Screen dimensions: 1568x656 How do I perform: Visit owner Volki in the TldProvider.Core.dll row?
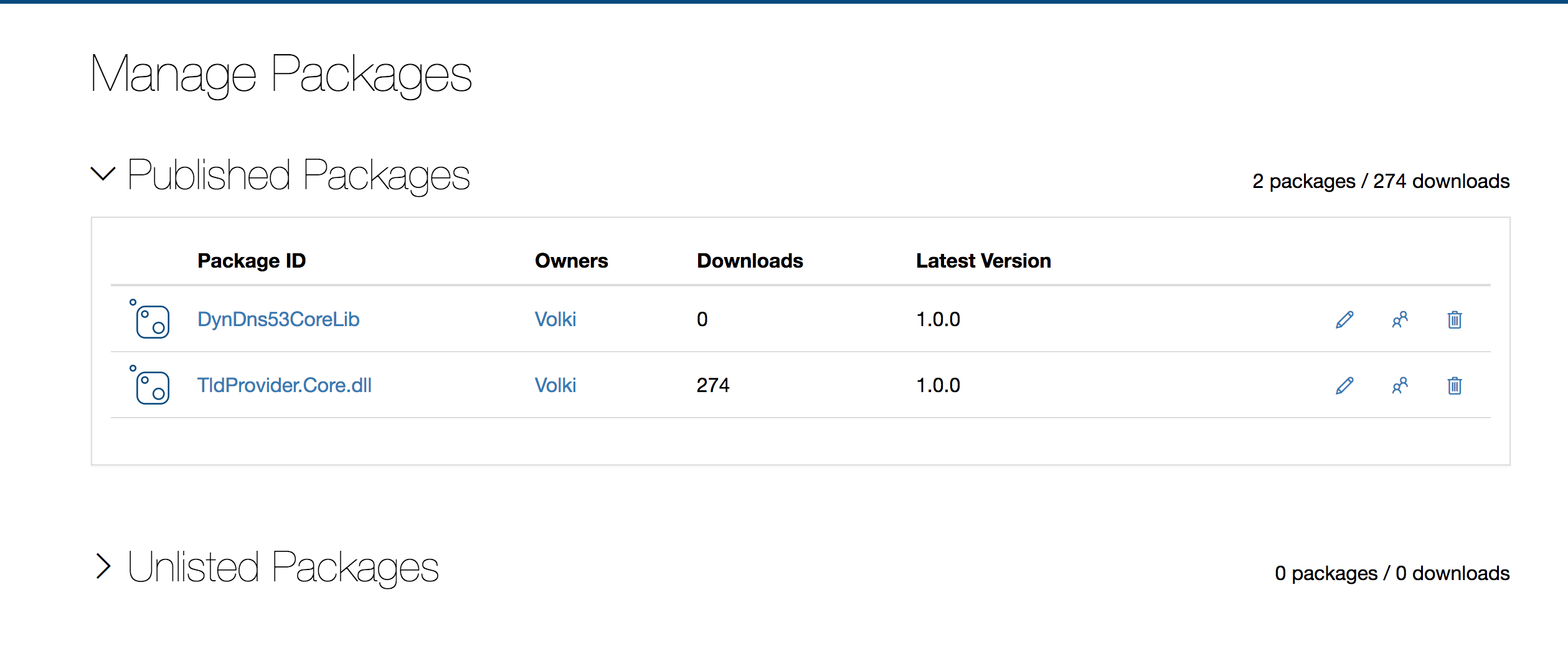point(555,385)
